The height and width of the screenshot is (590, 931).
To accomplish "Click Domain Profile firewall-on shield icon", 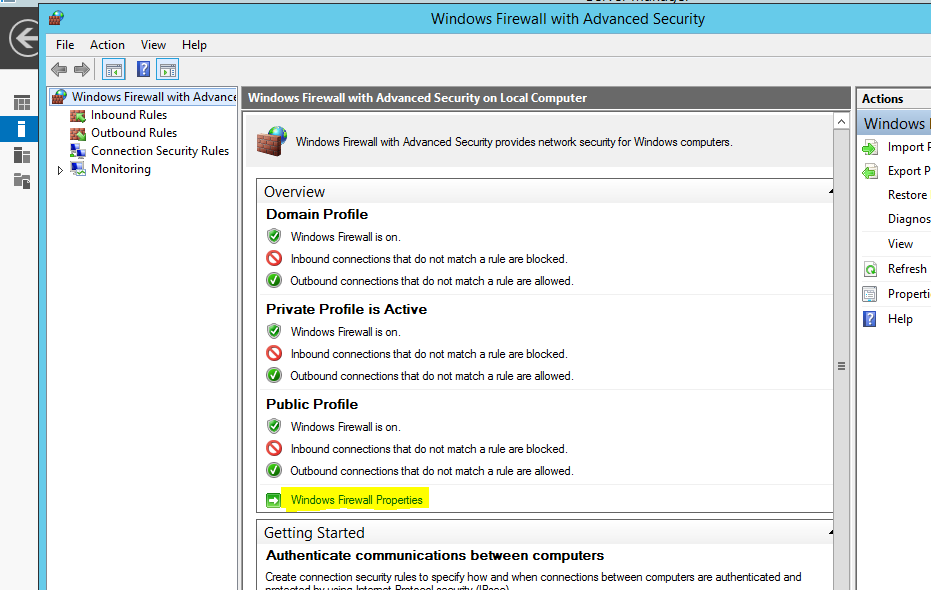I will coord(274,236).
